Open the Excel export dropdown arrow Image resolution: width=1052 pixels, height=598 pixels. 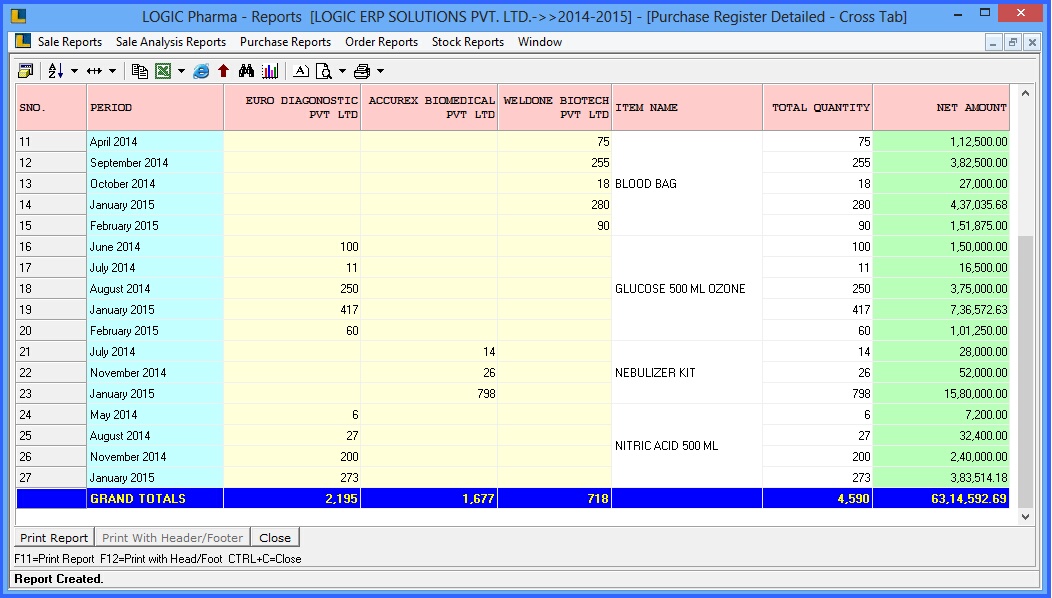181,71
